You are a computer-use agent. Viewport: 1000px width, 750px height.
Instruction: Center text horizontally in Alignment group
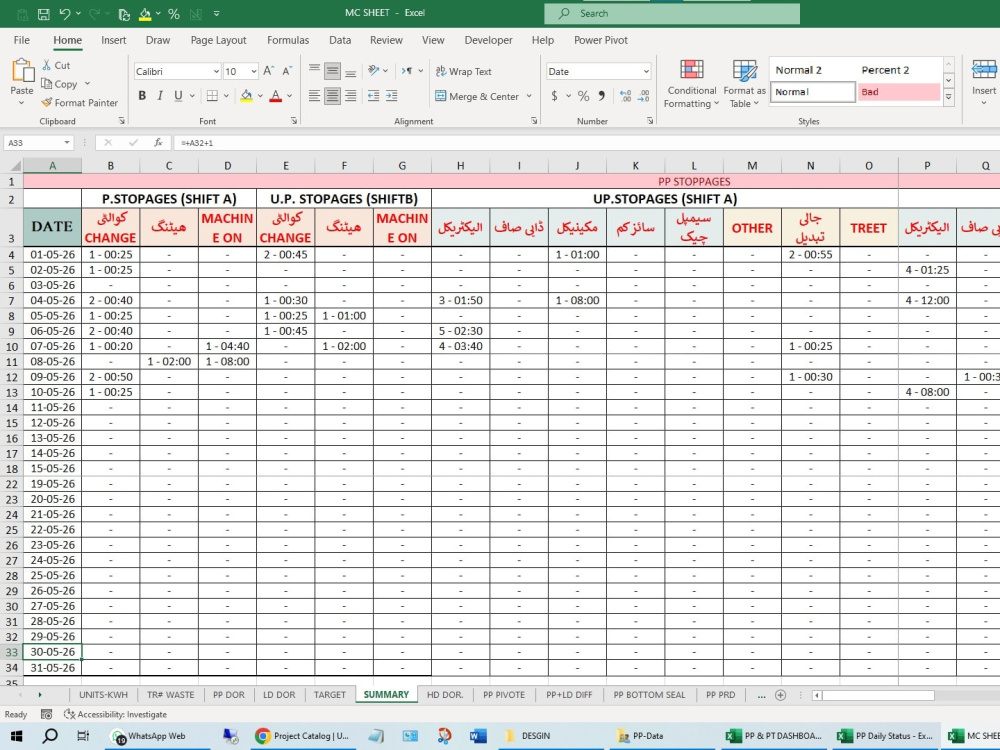tap(332, 96)
